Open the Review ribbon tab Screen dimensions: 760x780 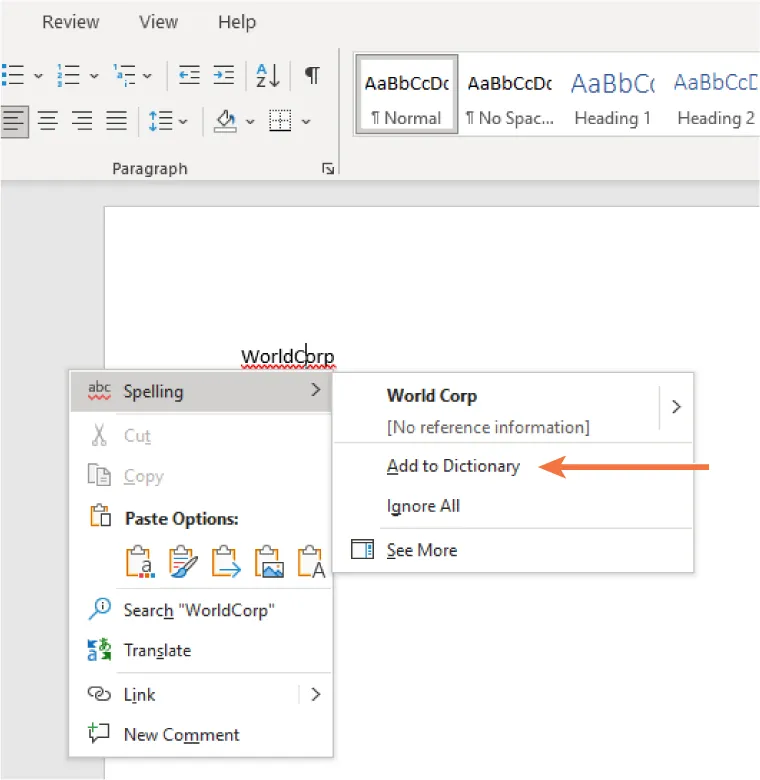(x=70, y=22)
